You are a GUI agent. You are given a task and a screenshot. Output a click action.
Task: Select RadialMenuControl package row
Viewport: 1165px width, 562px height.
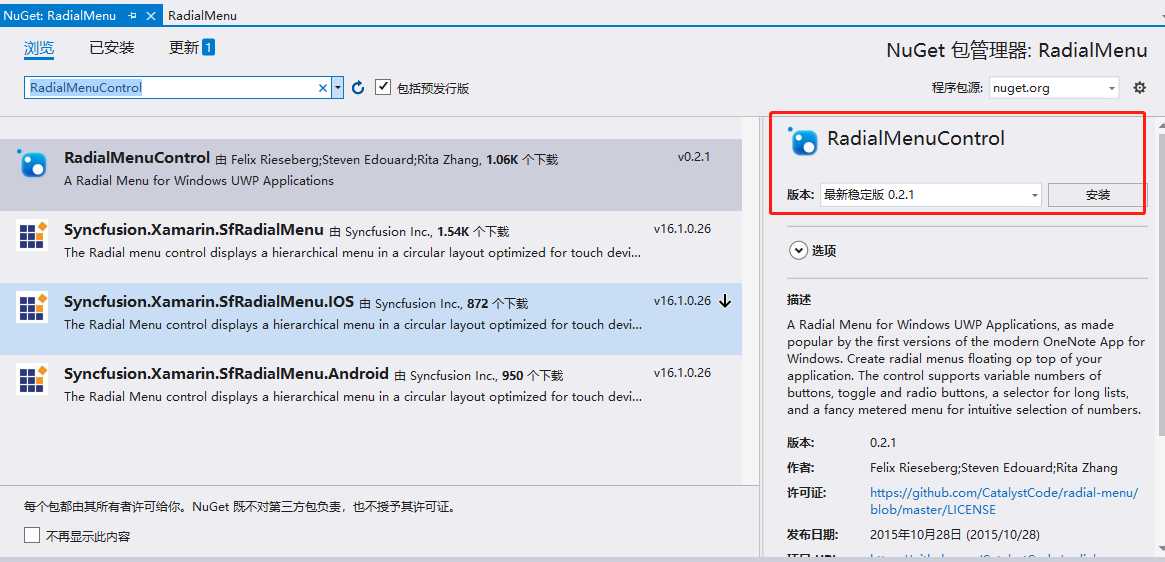pyautogui.click(x=371, y=175)
